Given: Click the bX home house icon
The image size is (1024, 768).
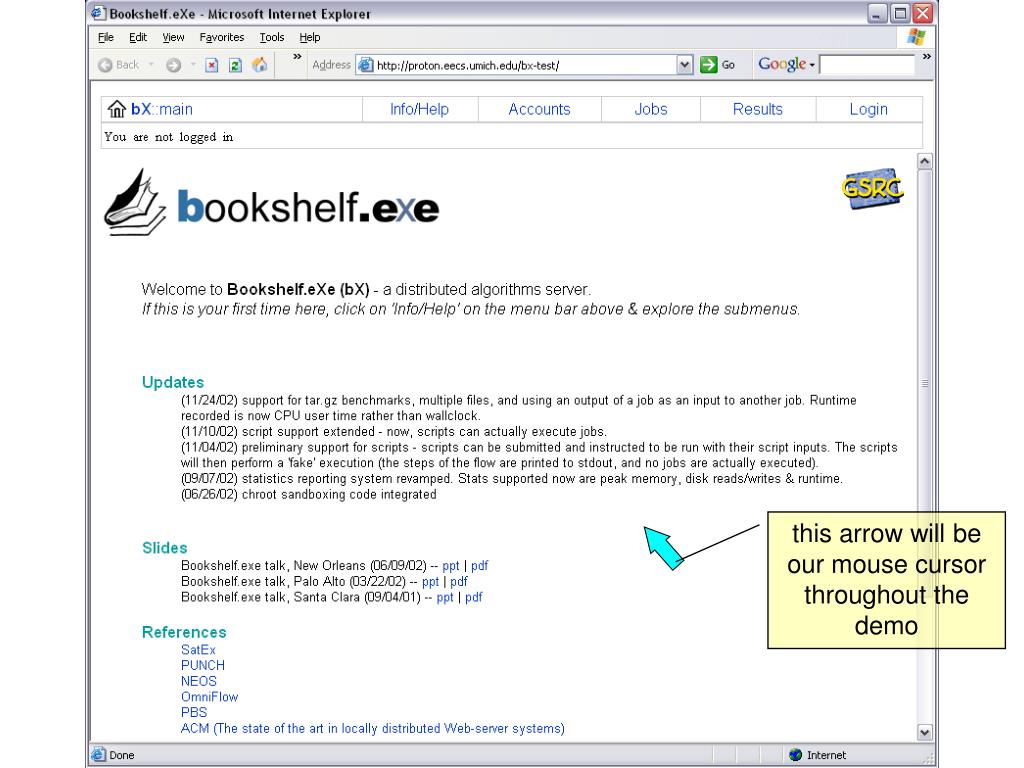Looking at the screenshot, I should [117, 109].
